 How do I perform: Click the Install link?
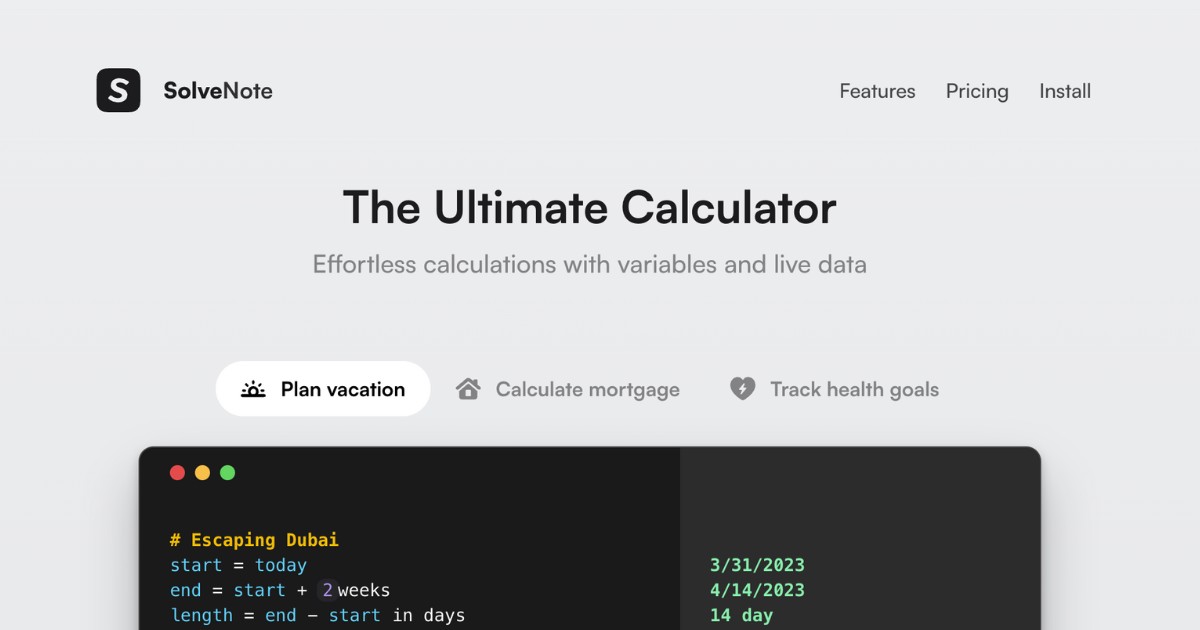pos(1065,91)
